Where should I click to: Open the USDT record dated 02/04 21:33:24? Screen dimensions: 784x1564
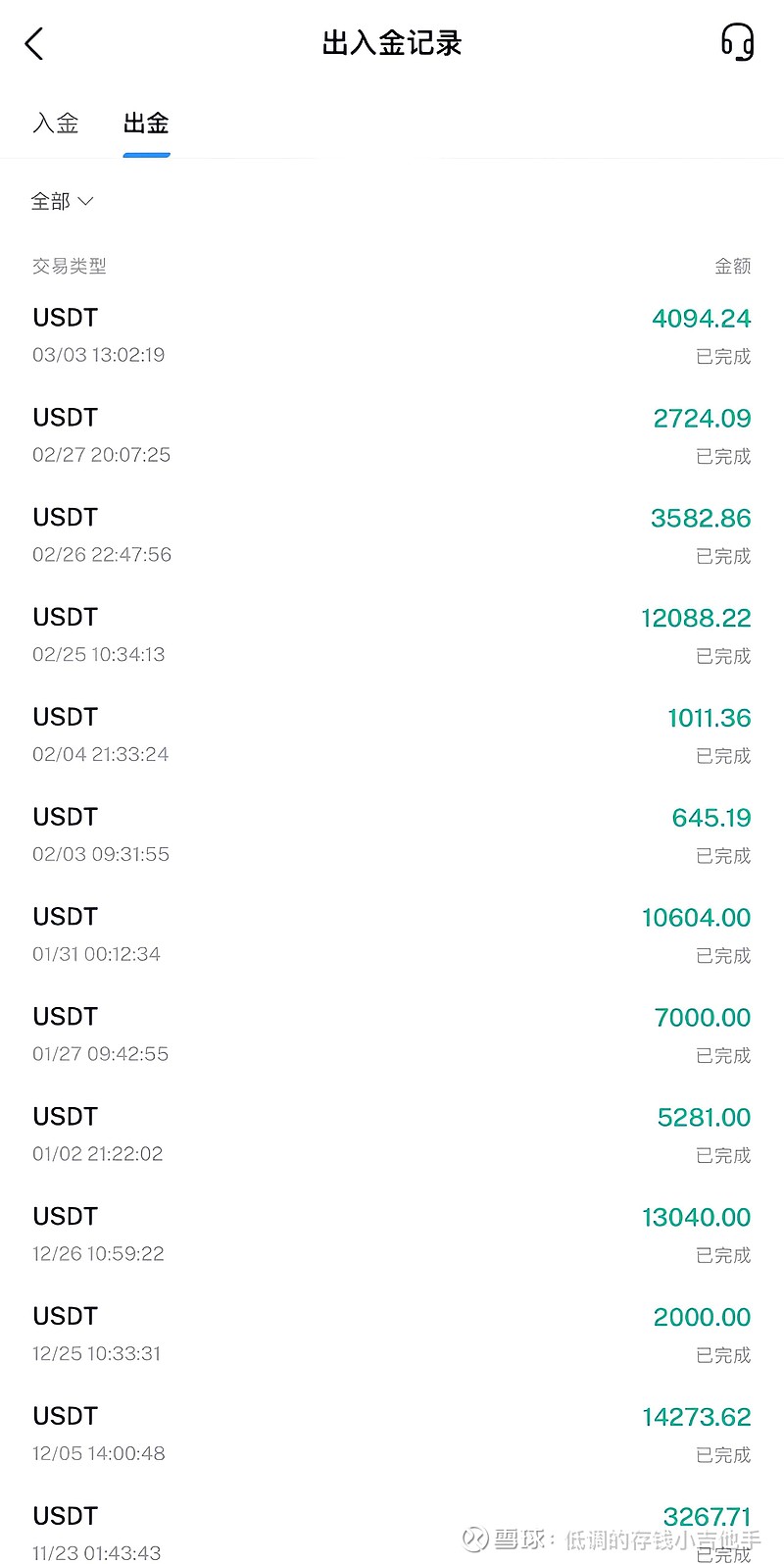tap(392, 735)
